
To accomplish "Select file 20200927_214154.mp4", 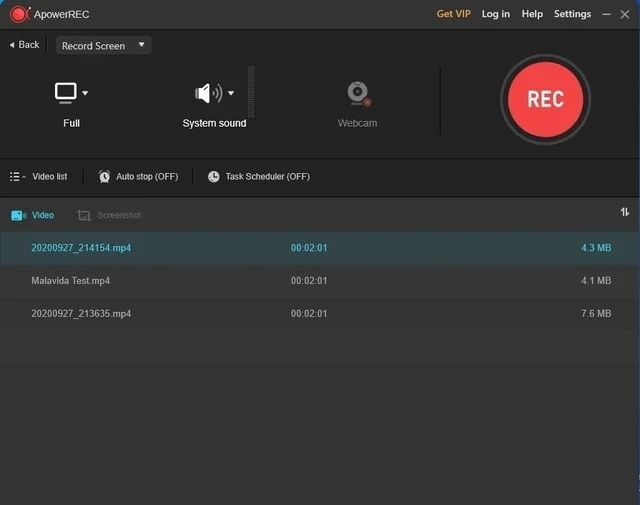I will coord(320,248).
